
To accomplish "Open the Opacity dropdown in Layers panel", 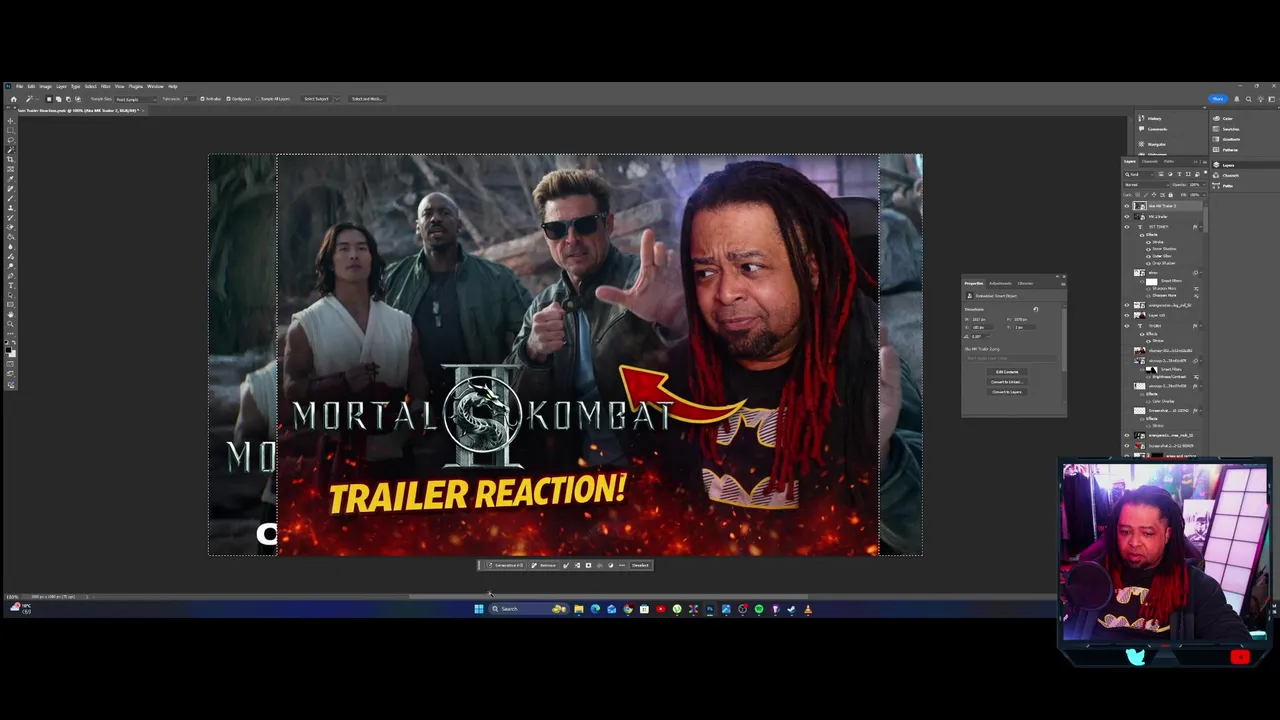I will tap(1204, 185).
